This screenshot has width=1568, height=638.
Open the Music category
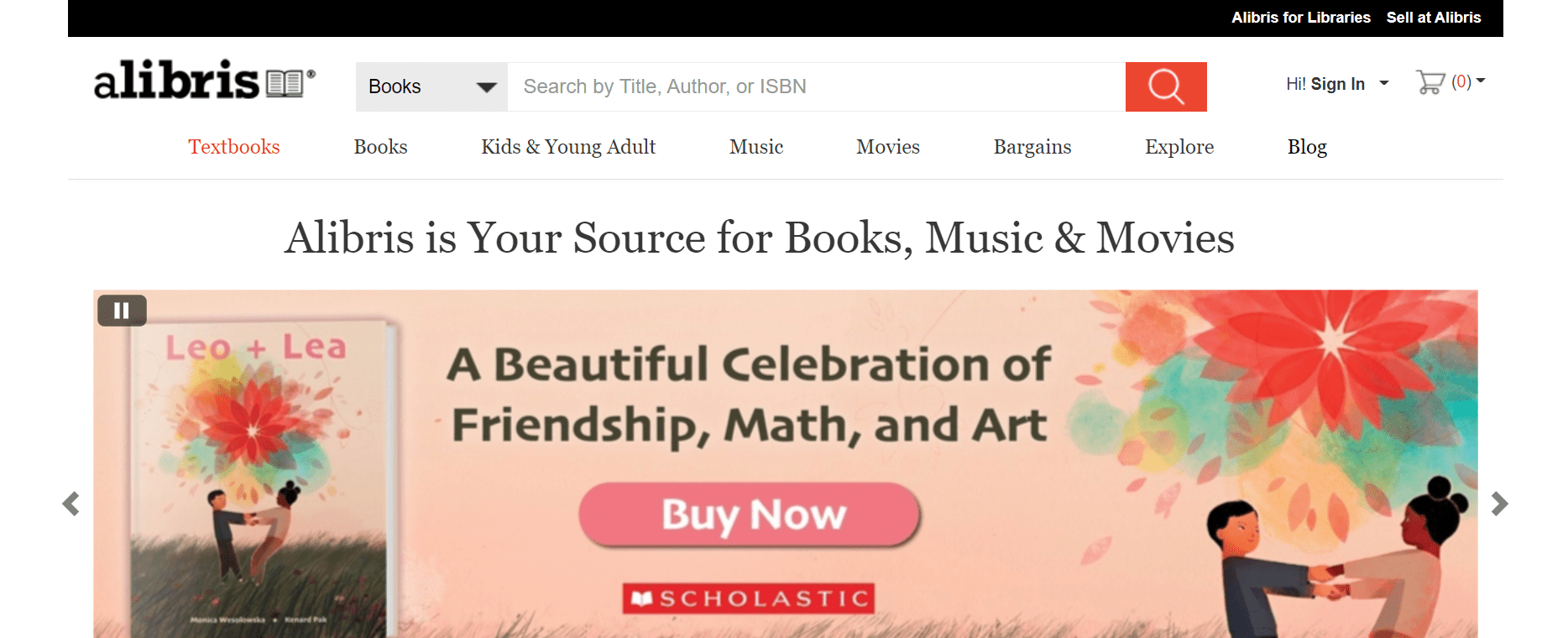point(756,147)
